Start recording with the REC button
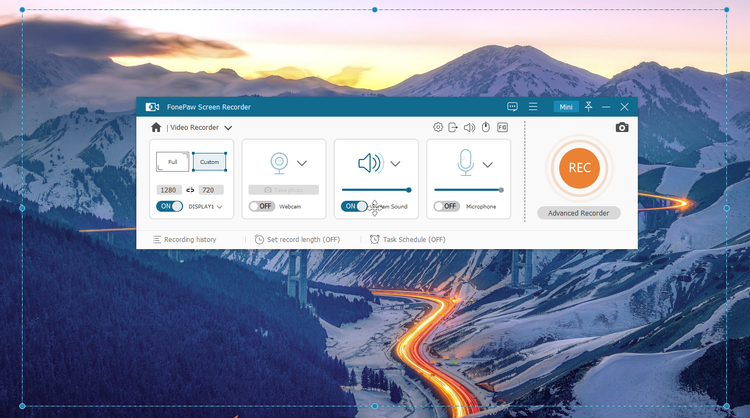The height and width of the screenshot is (418, 750). tap(579, 168)
